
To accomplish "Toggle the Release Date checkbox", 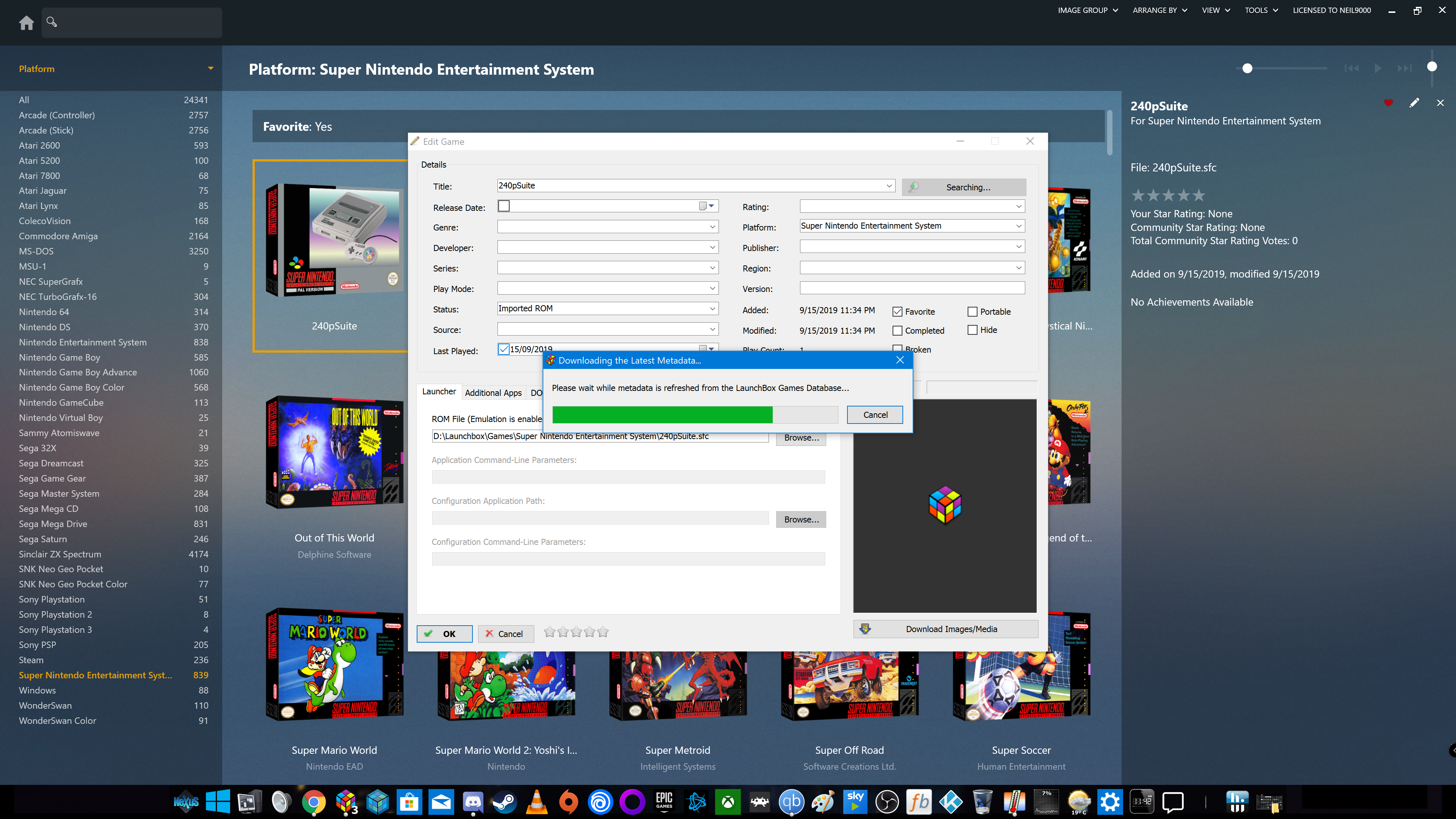I will (x=504, y=206).
